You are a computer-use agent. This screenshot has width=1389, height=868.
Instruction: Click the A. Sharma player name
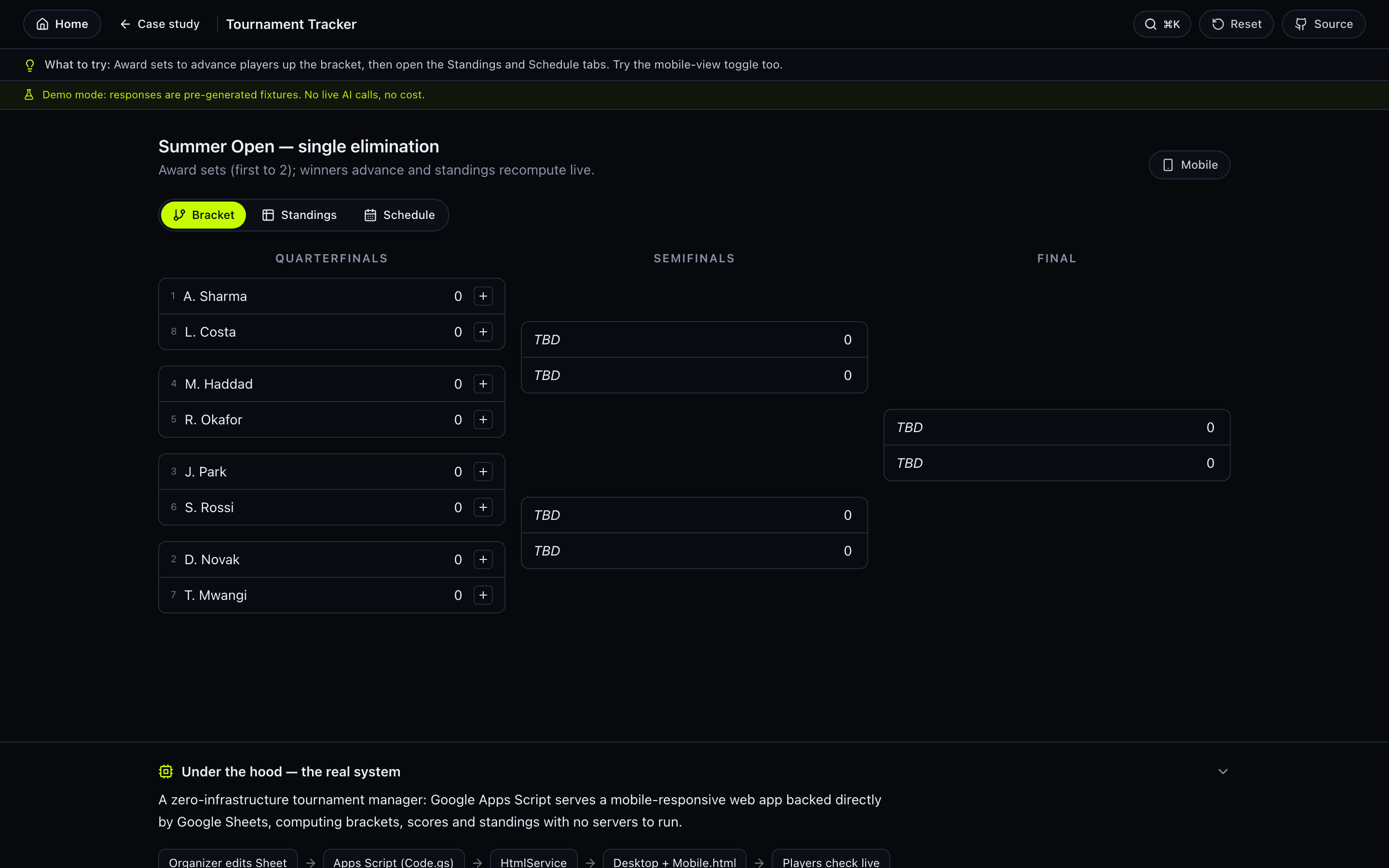pos(215,296)
